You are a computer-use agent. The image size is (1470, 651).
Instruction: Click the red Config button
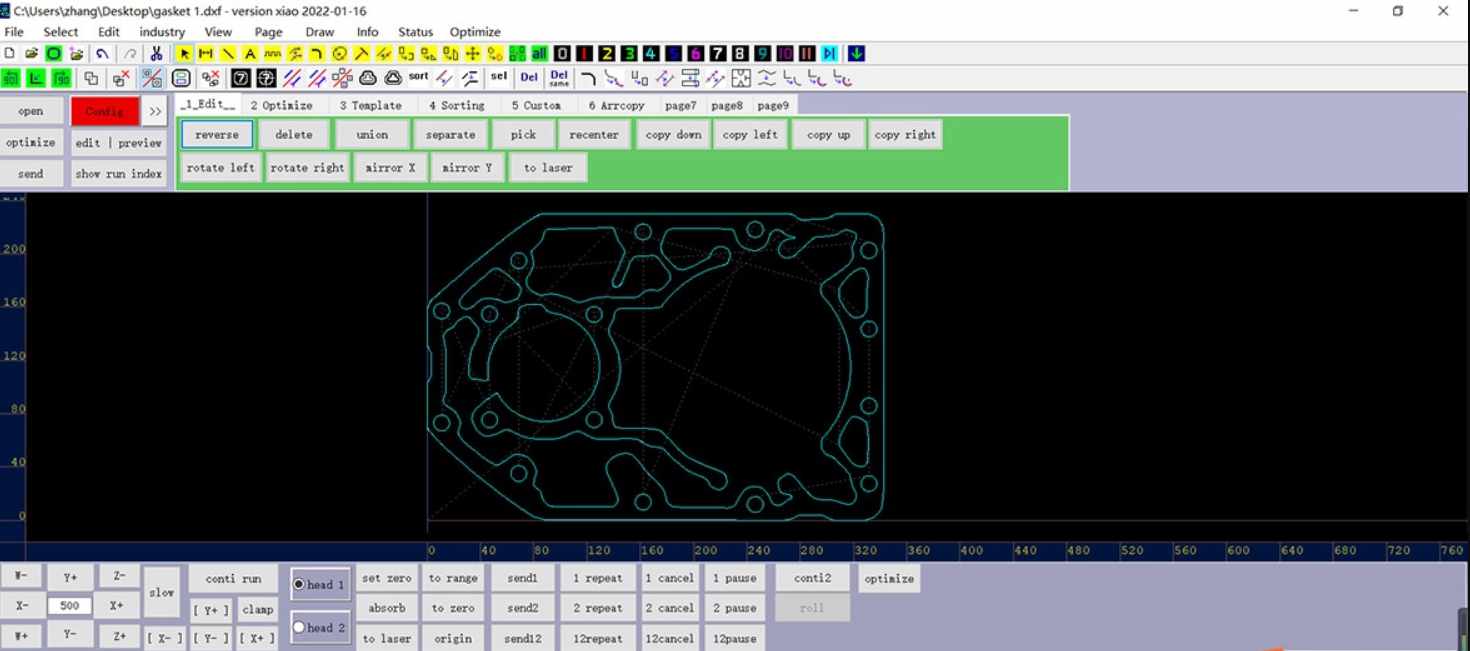[x=105, y=111]
